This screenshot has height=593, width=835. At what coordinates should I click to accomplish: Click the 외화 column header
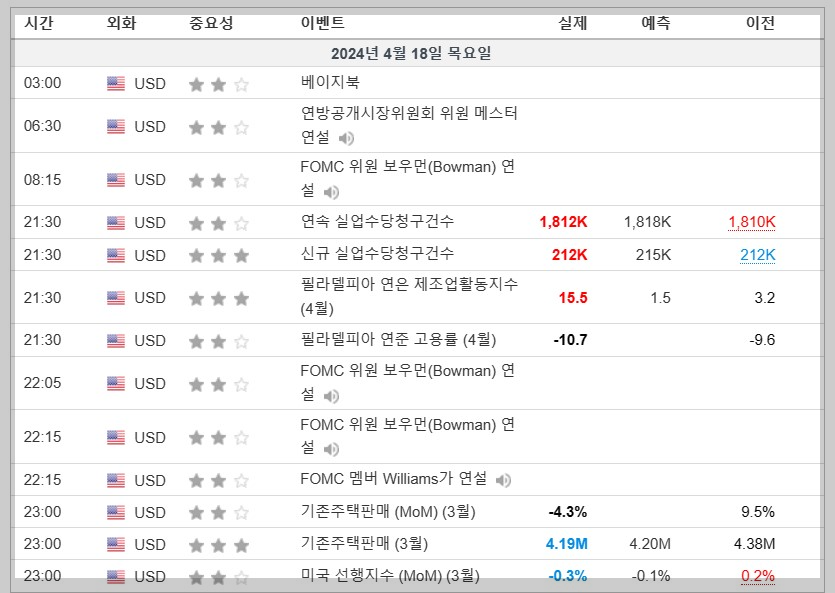(121, 23)
